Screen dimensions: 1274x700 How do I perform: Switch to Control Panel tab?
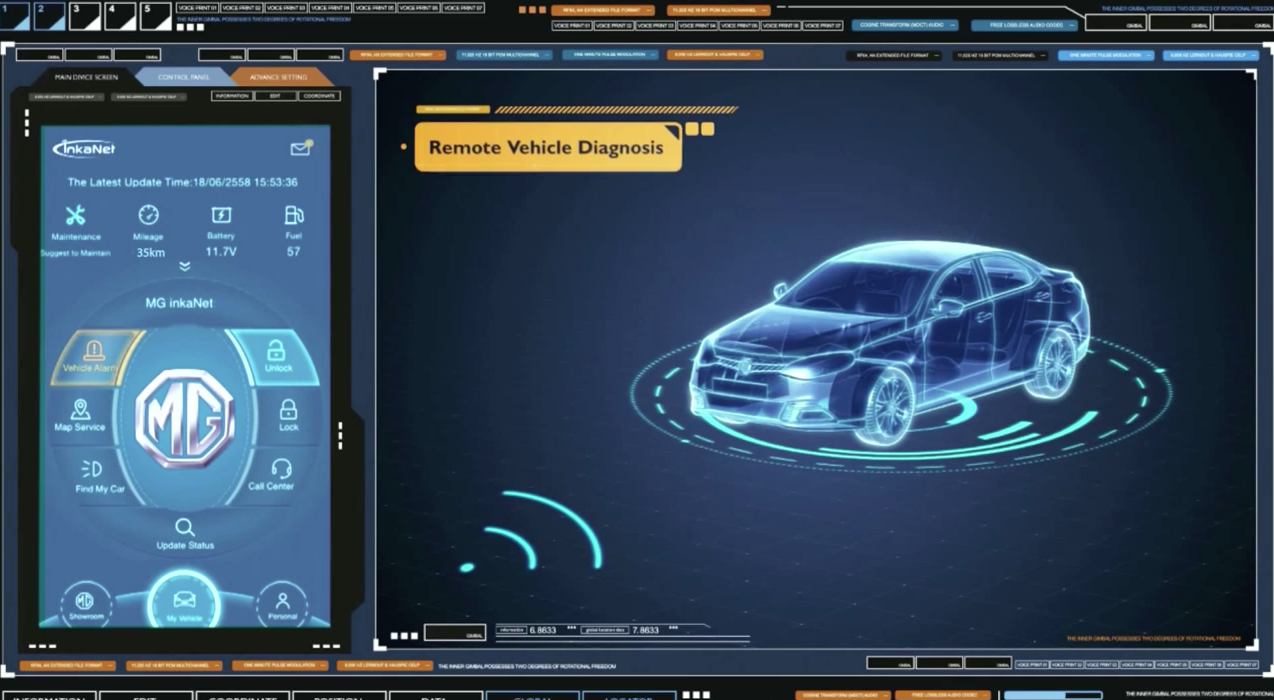tap(183, 77)
